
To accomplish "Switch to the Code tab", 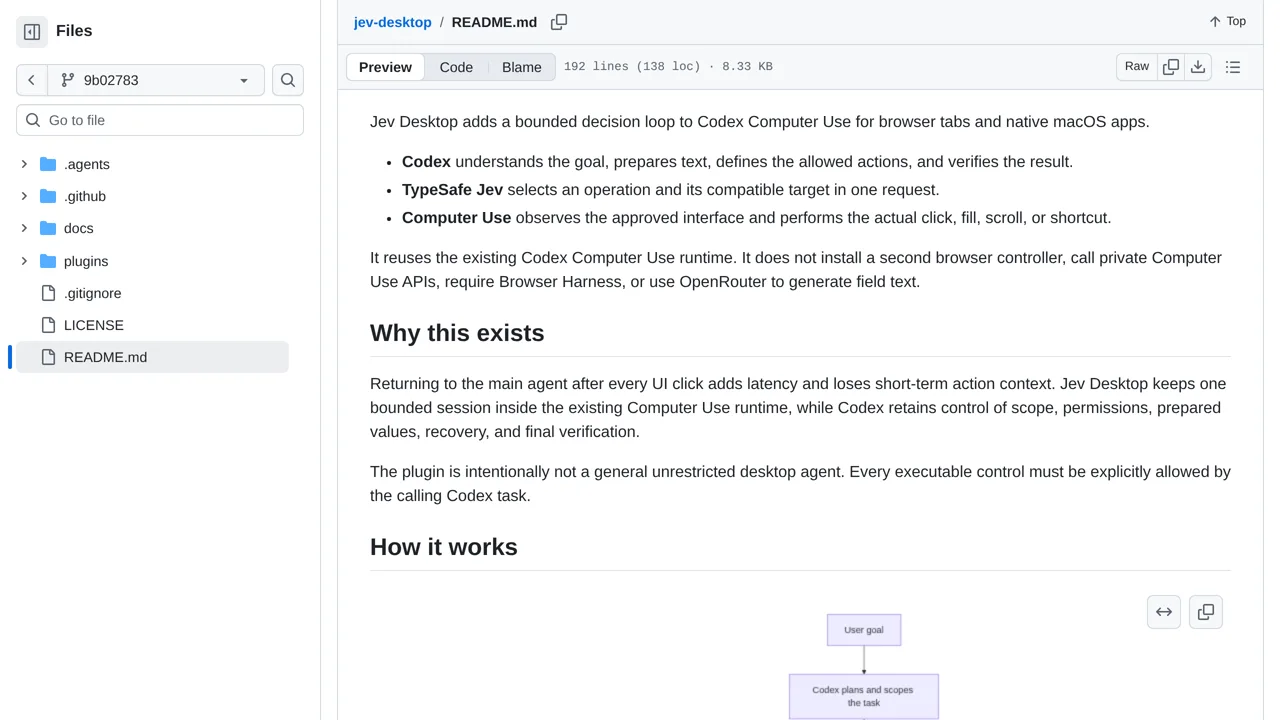I will coord(456,67).
